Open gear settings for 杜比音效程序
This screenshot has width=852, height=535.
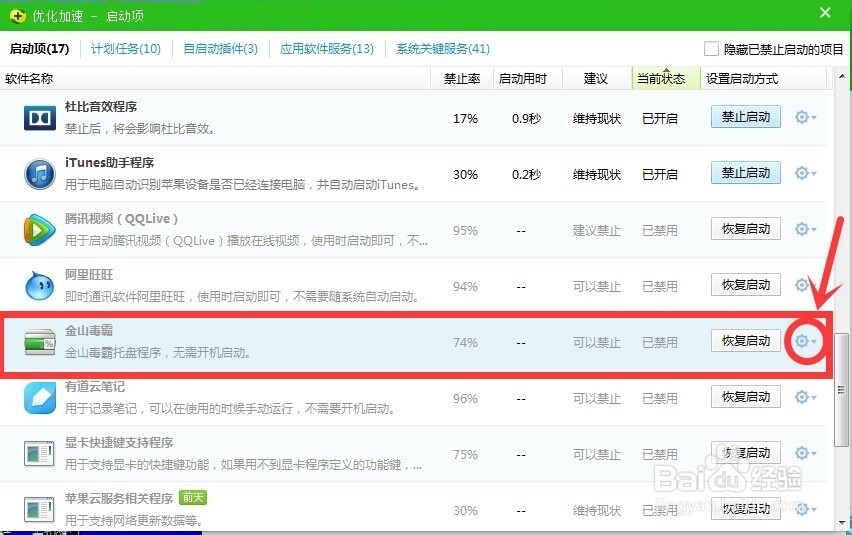[x=805, y=117]
